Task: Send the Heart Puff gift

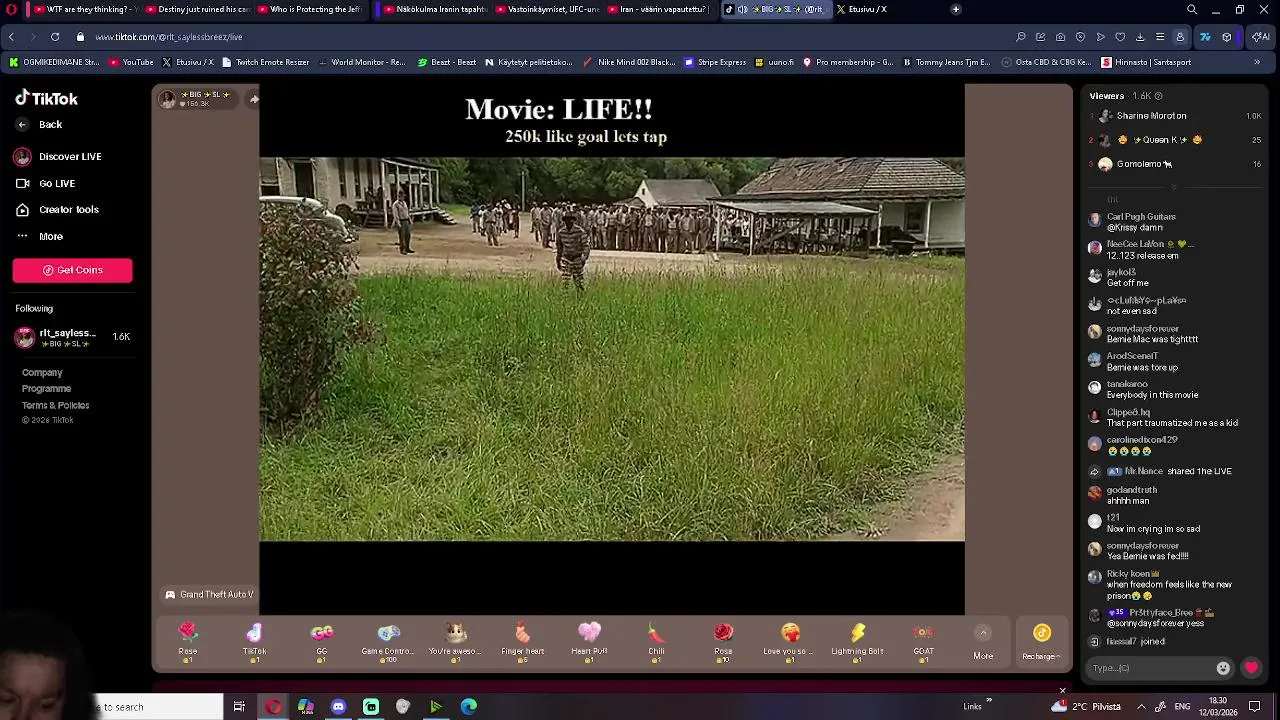Action: [x=589, y=641]
